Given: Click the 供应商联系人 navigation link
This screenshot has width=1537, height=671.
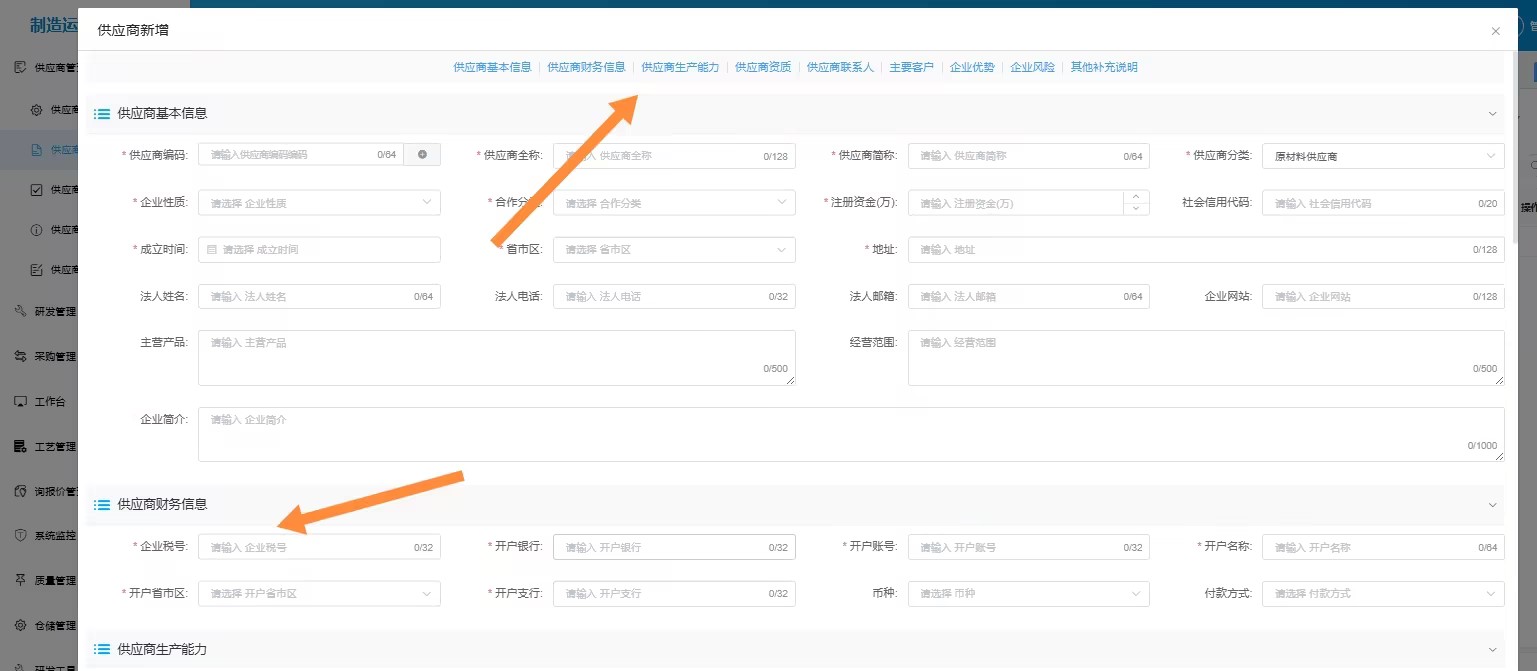Looking at the screenshot, I should [x=840, y=67].
